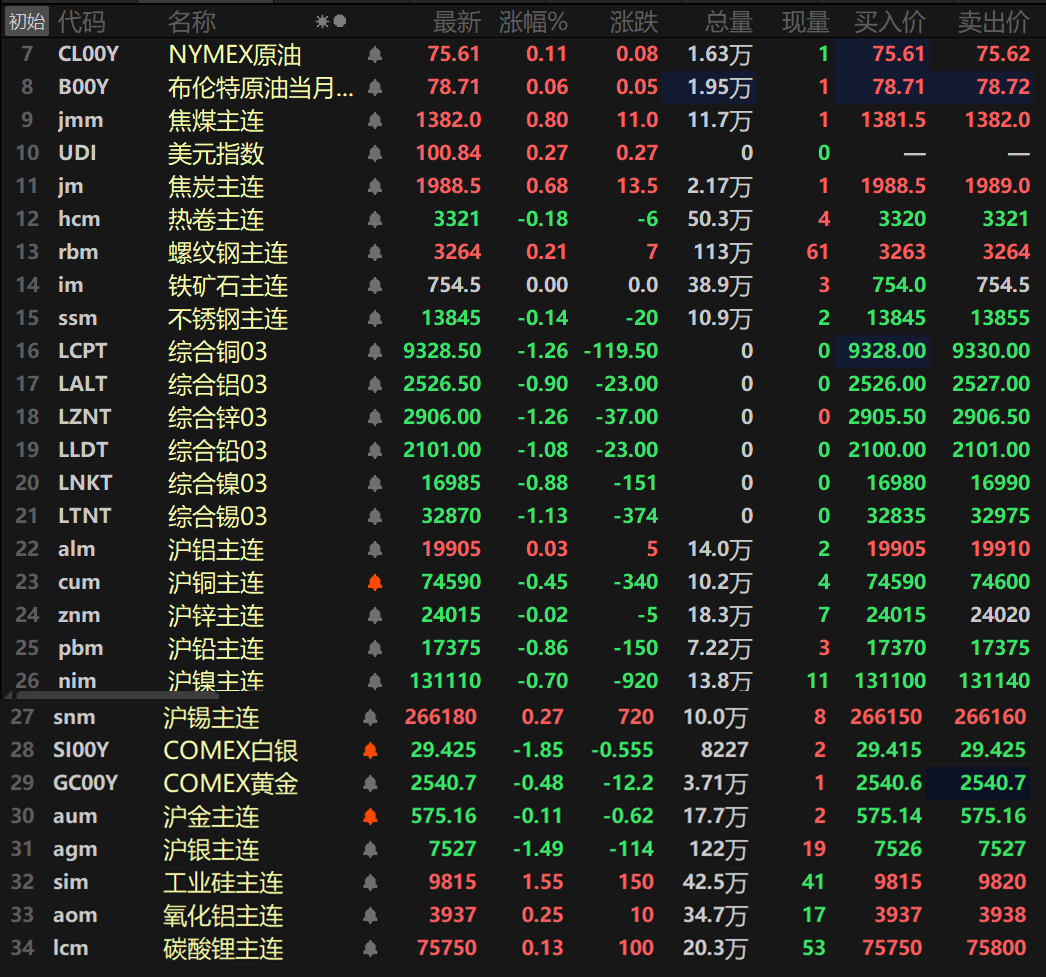Click the 工业硅主连 percent change 1.55

tap(542, 882)
